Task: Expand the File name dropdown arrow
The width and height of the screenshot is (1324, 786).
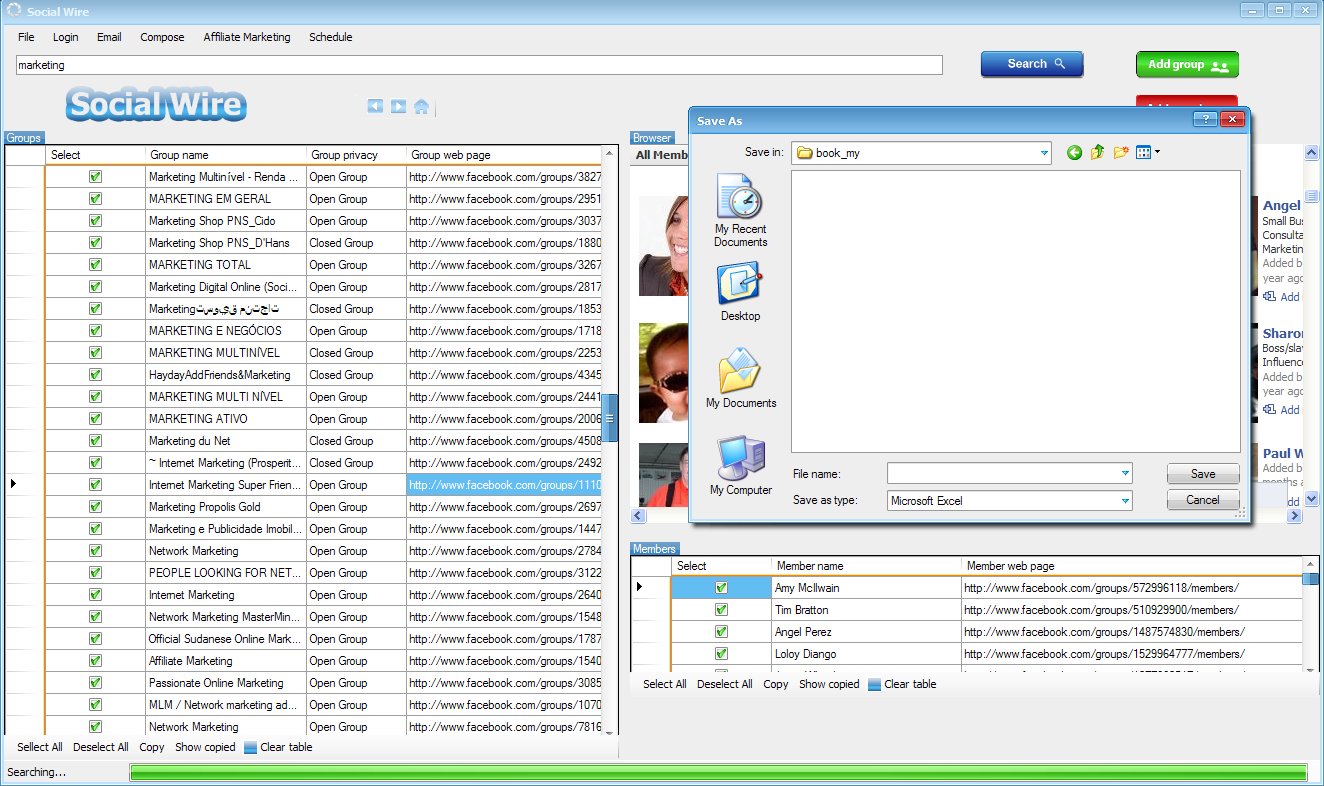Action: [1125, 474]
